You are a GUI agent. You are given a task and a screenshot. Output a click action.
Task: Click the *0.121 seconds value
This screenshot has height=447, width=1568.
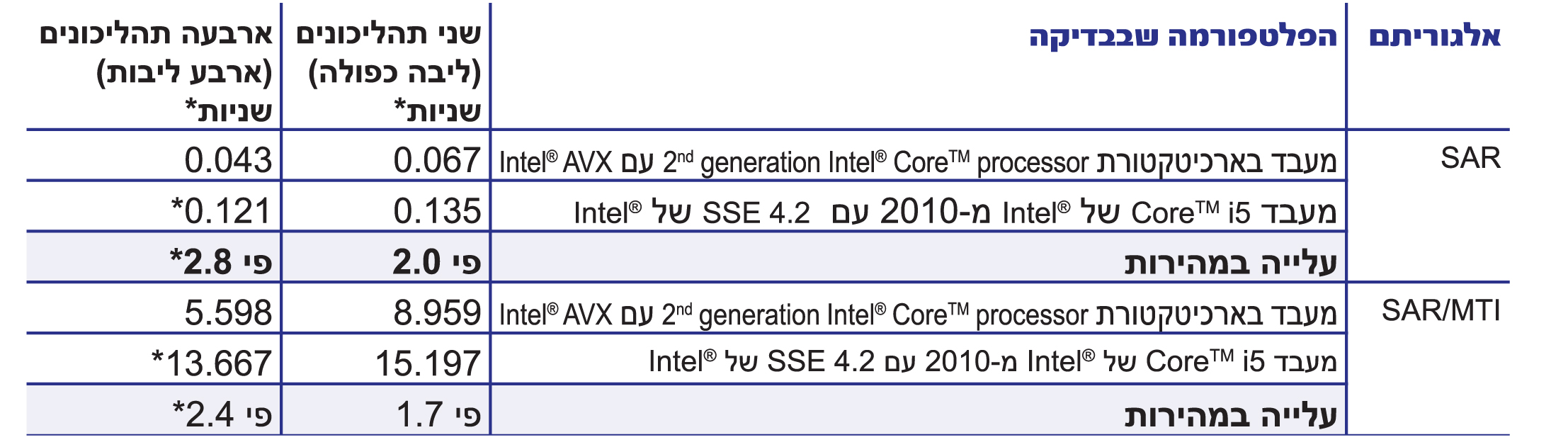(x=221, y=211)
